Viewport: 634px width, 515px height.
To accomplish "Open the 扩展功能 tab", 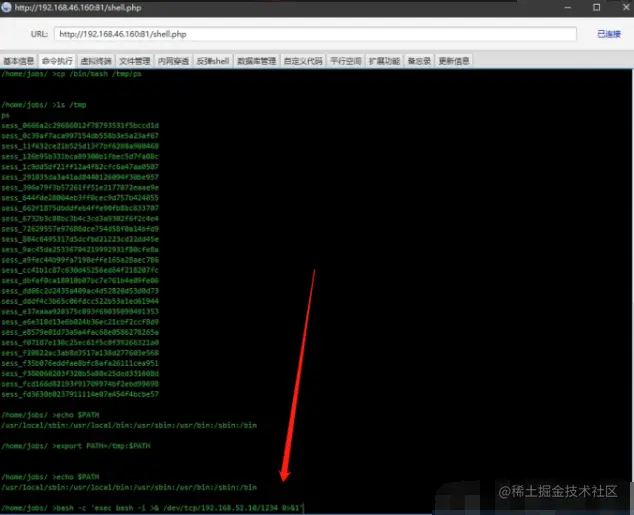I will tap(384, 61).
